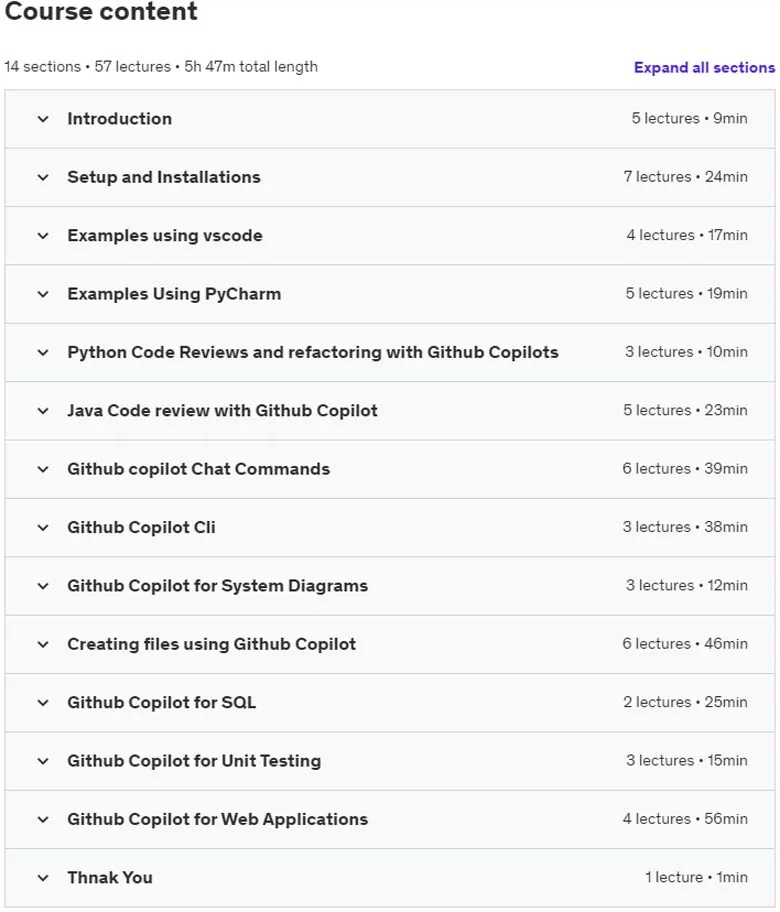Image resolution: width=780 pixels, height=912 pixels.
Task: Expand Github Copilot Cli chevron
Action: click(x=43, y=528)
